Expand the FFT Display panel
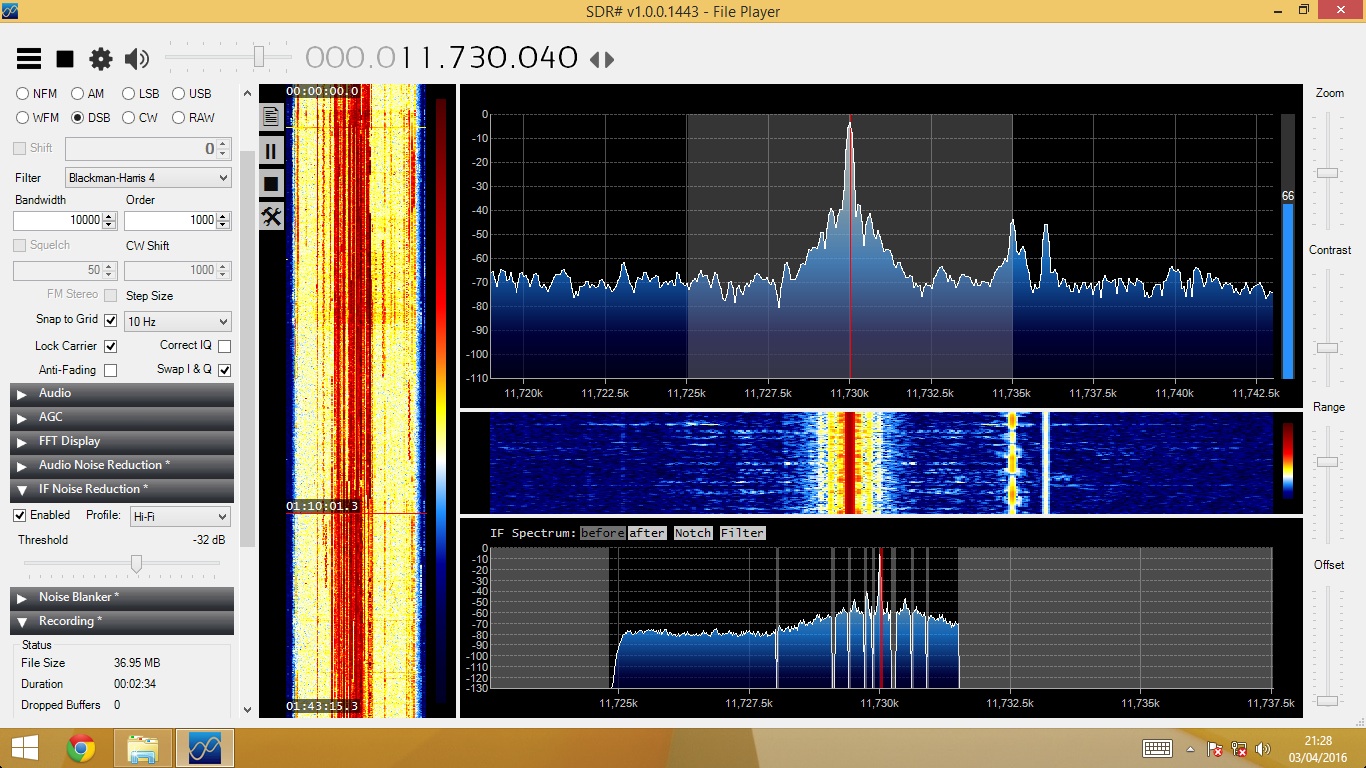This screenshot has height=768, width=1366. 122,441
